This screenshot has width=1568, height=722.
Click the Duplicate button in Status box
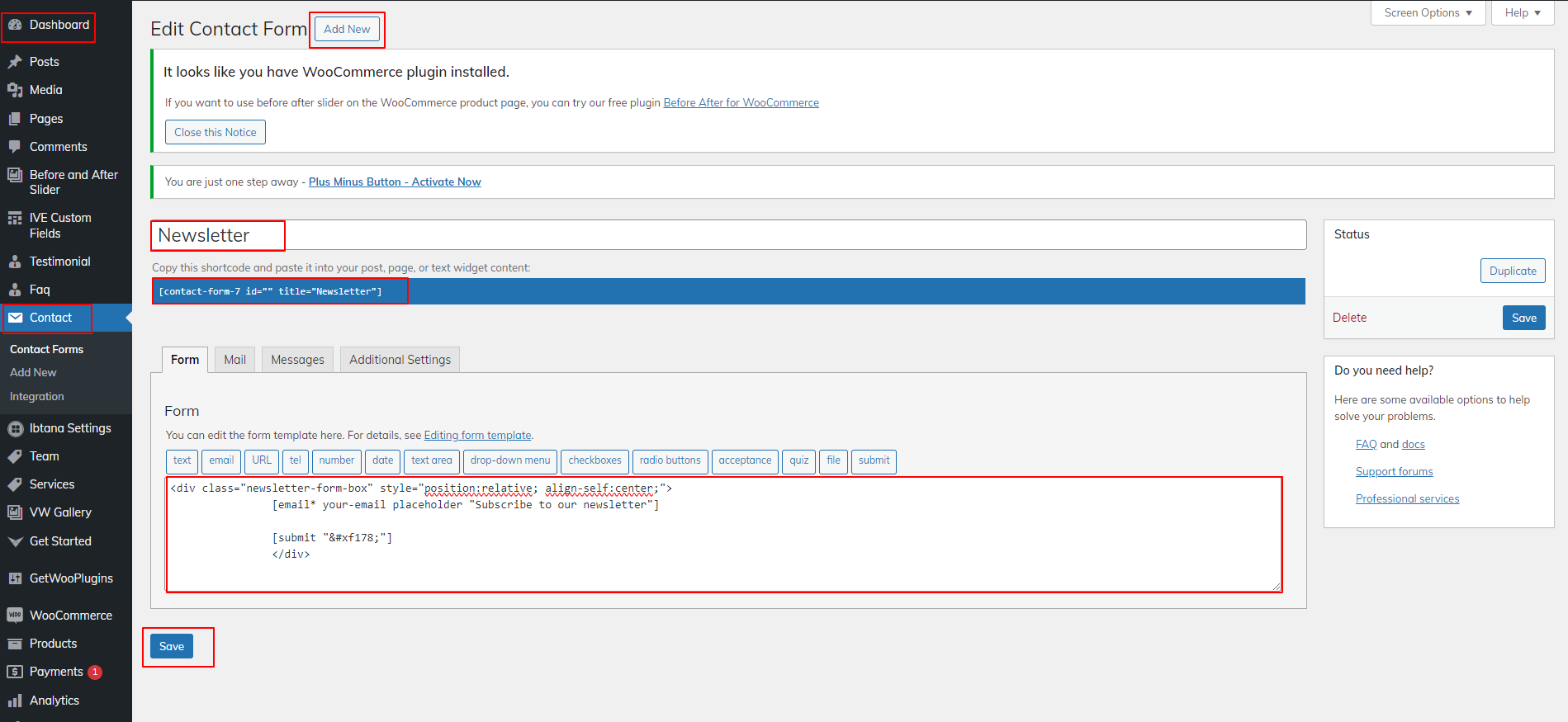[1512, 271]
